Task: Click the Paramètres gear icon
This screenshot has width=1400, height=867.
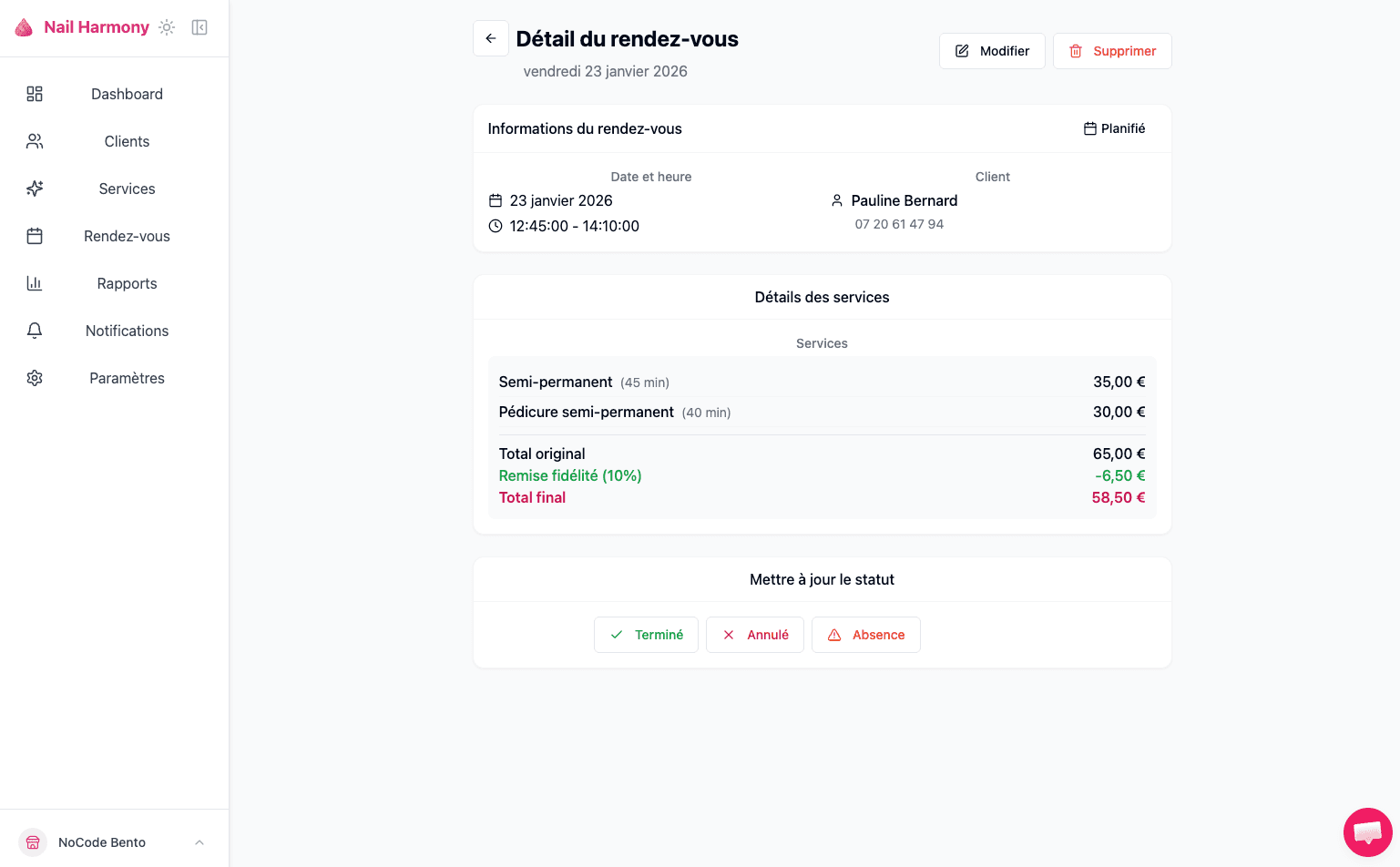Action: pos(35,378)
